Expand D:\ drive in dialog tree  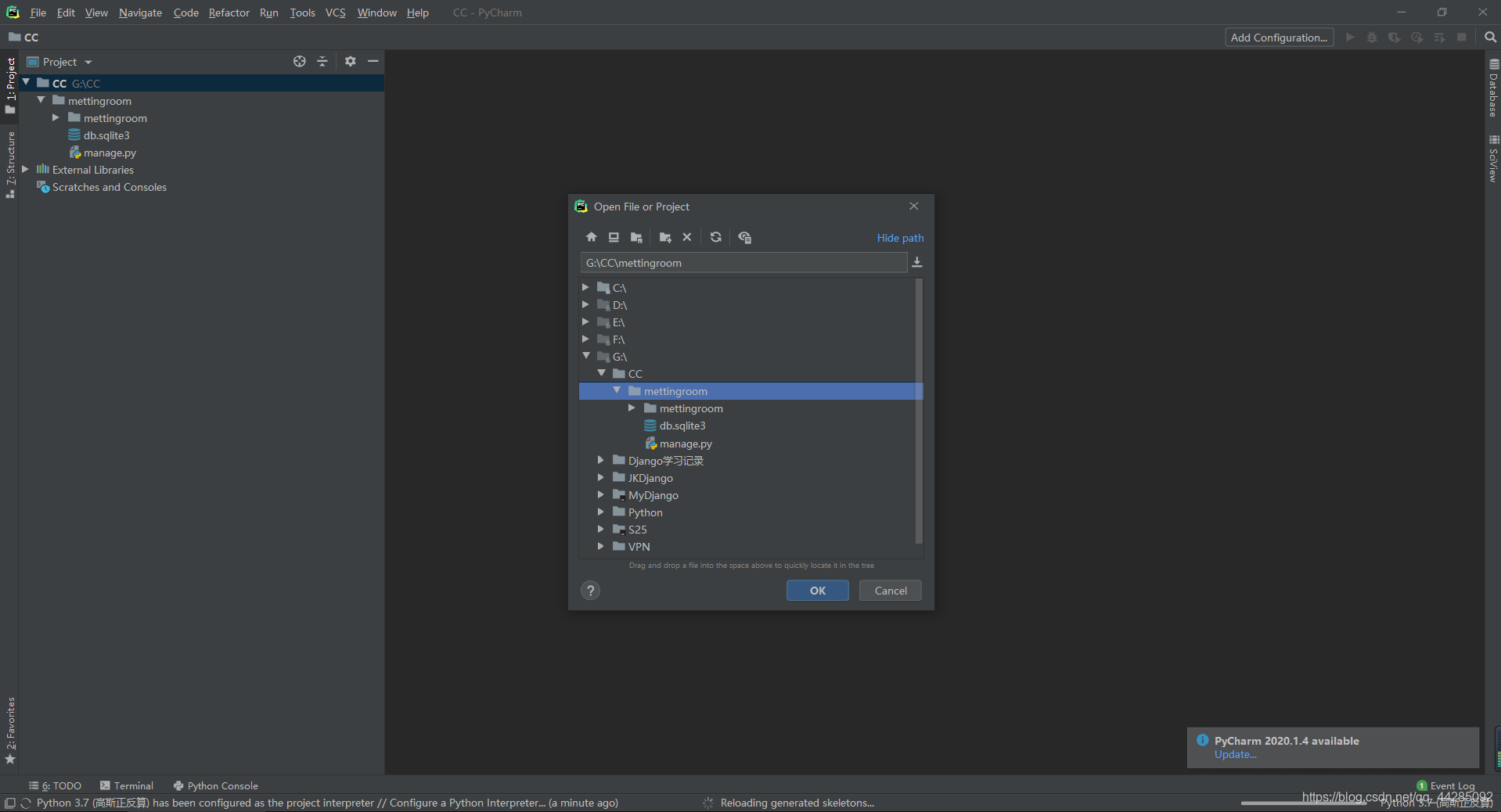pos(585,304)
